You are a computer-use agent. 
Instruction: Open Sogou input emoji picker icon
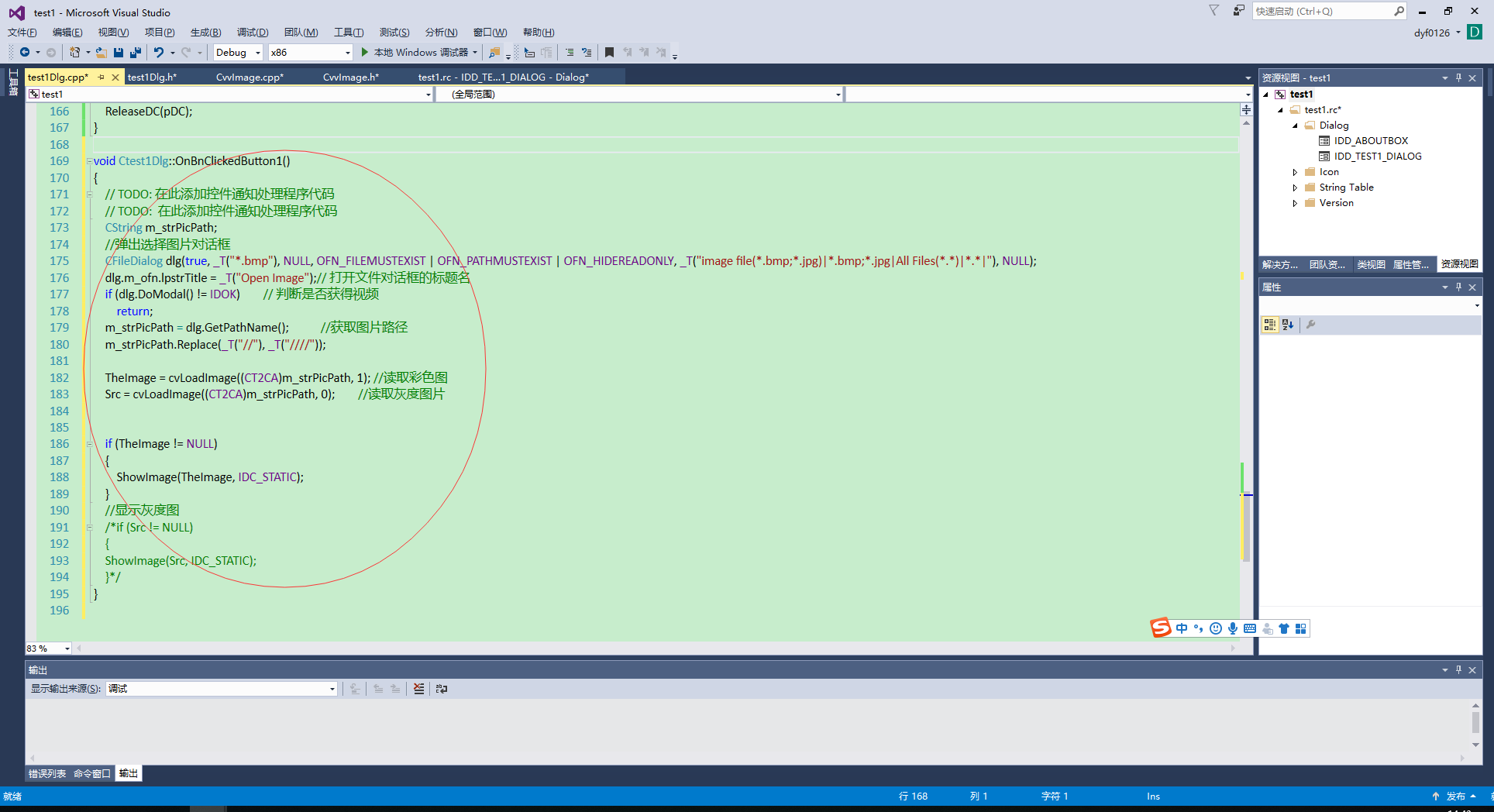click(x=1215, y=628)
